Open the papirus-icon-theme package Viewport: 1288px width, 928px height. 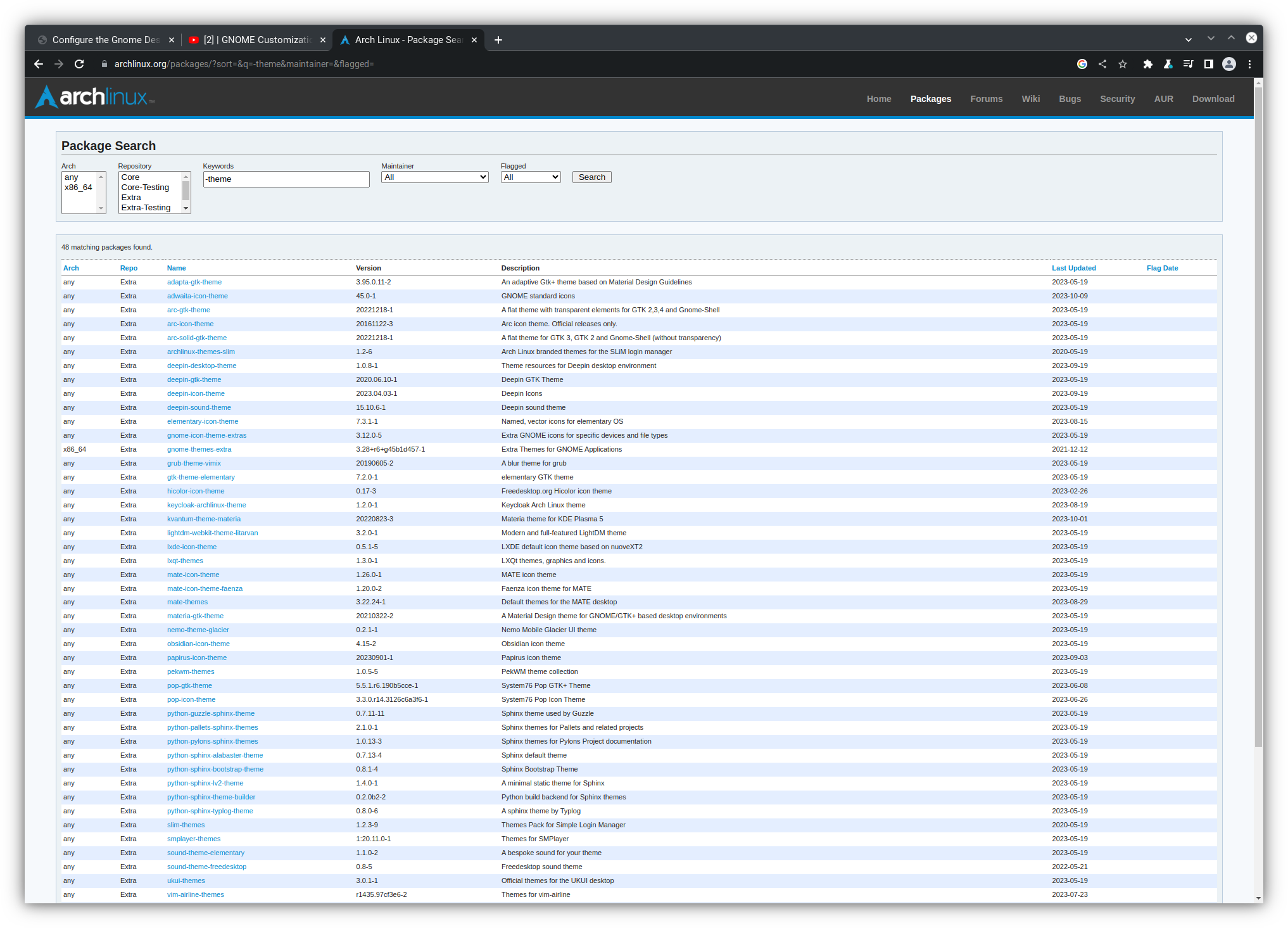tap(197, 658)
